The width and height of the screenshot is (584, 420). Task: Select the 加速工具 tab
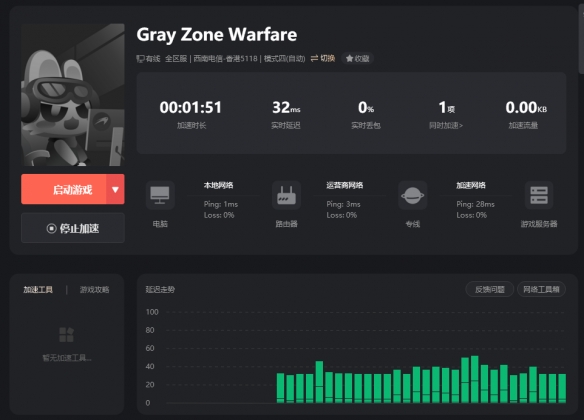coord(38,290)
